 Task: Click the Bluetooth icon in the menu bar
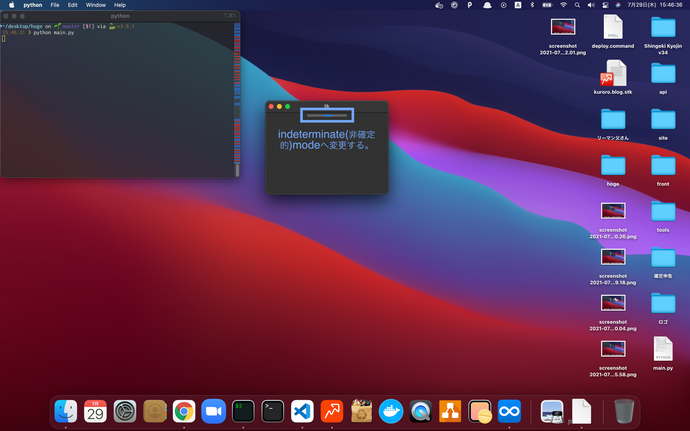532,5
